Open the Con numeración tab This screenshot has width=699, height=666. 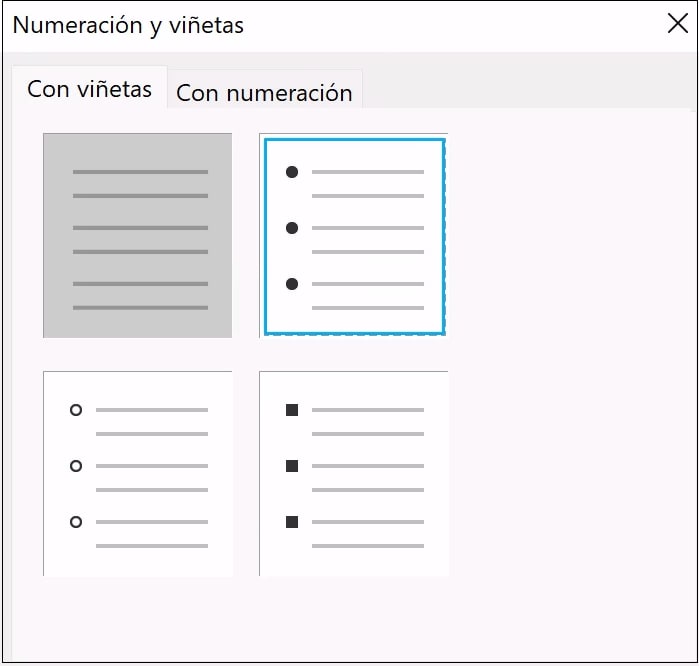point(264,93)
